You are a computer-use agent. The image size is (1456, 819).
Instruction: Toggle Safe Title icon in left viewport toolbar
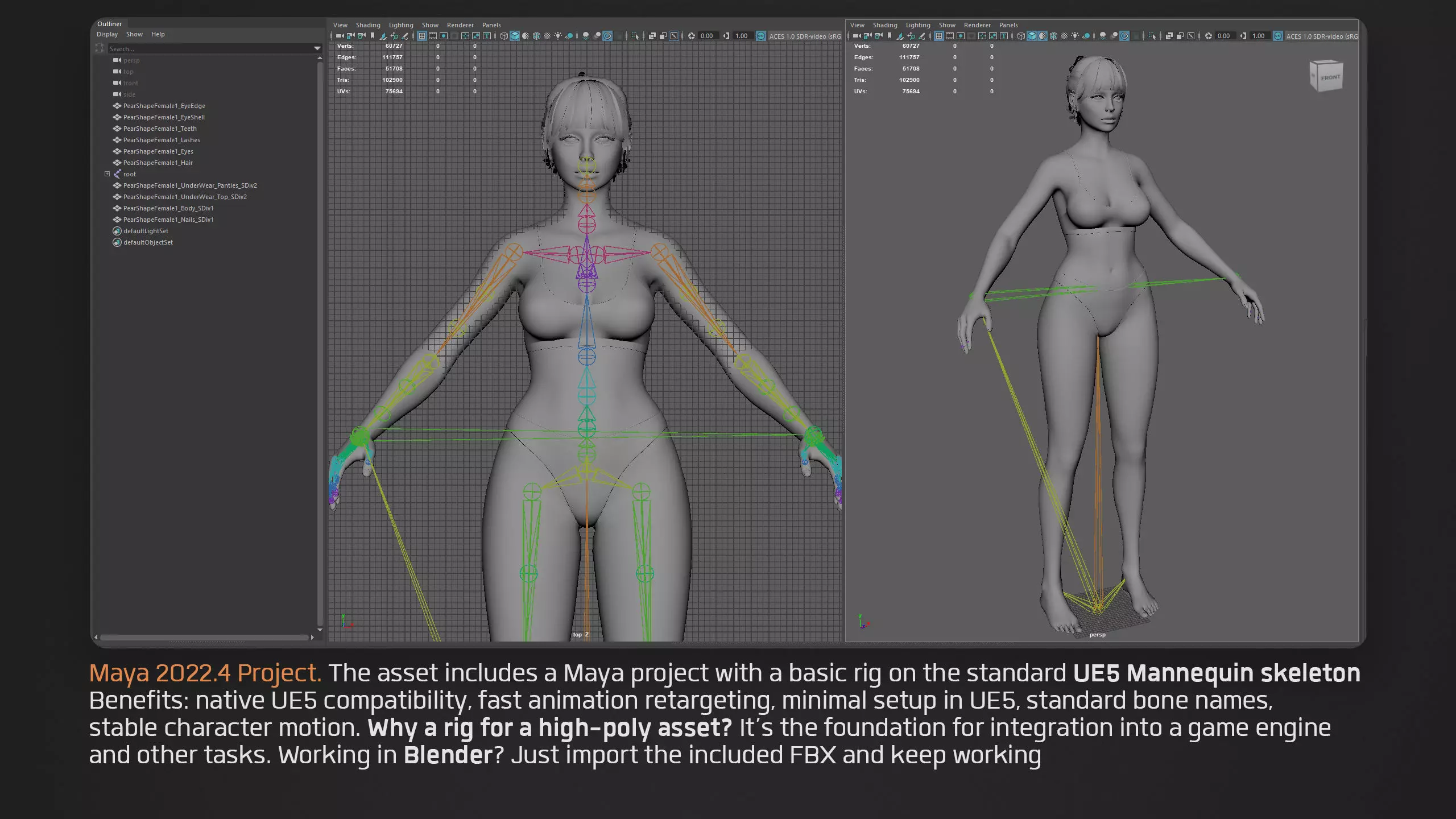click(x=487, y=36)
